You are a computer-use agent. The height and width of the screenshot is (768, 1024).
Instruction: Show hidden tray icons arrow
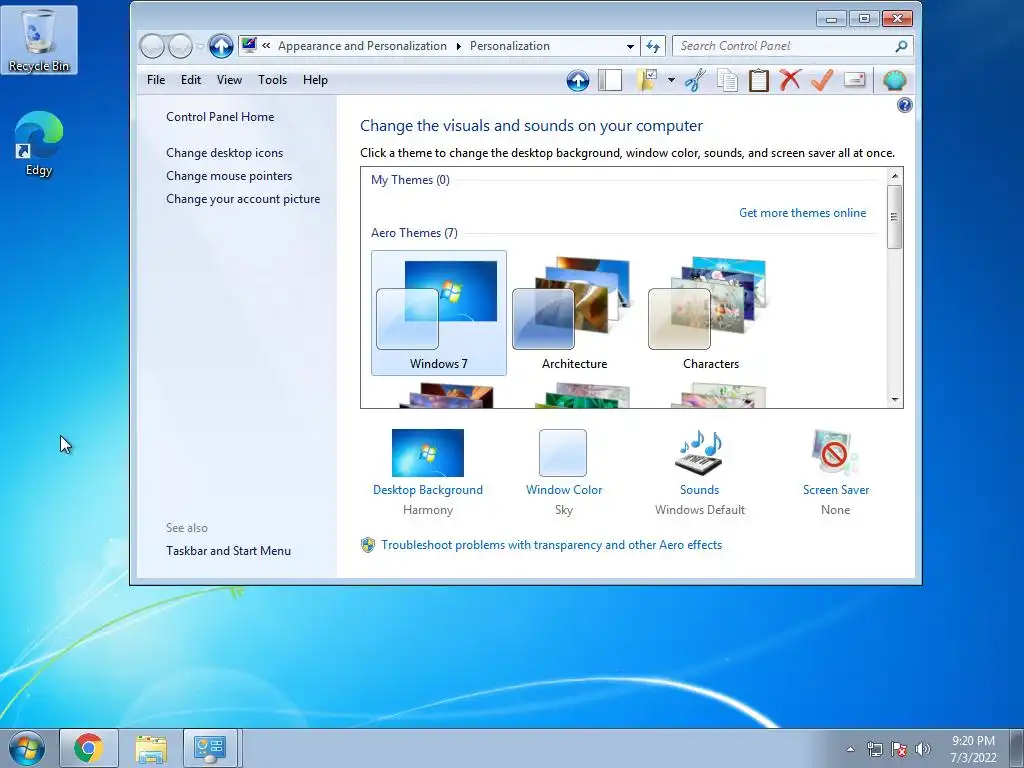pyautogui.click(x=850, y=749)
